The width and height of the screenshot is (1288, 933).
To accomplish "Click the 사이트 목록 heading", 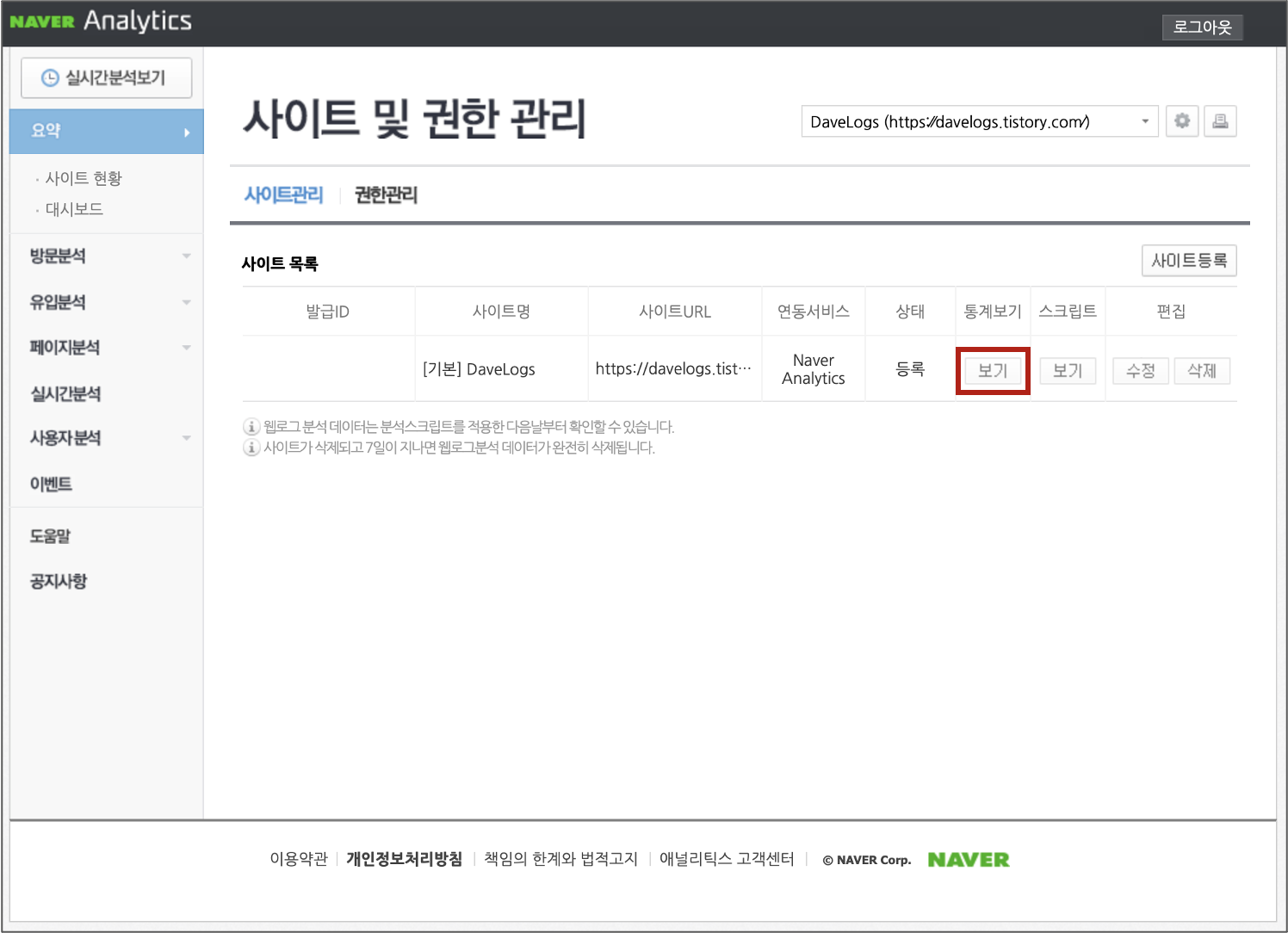I will [280, 263].
